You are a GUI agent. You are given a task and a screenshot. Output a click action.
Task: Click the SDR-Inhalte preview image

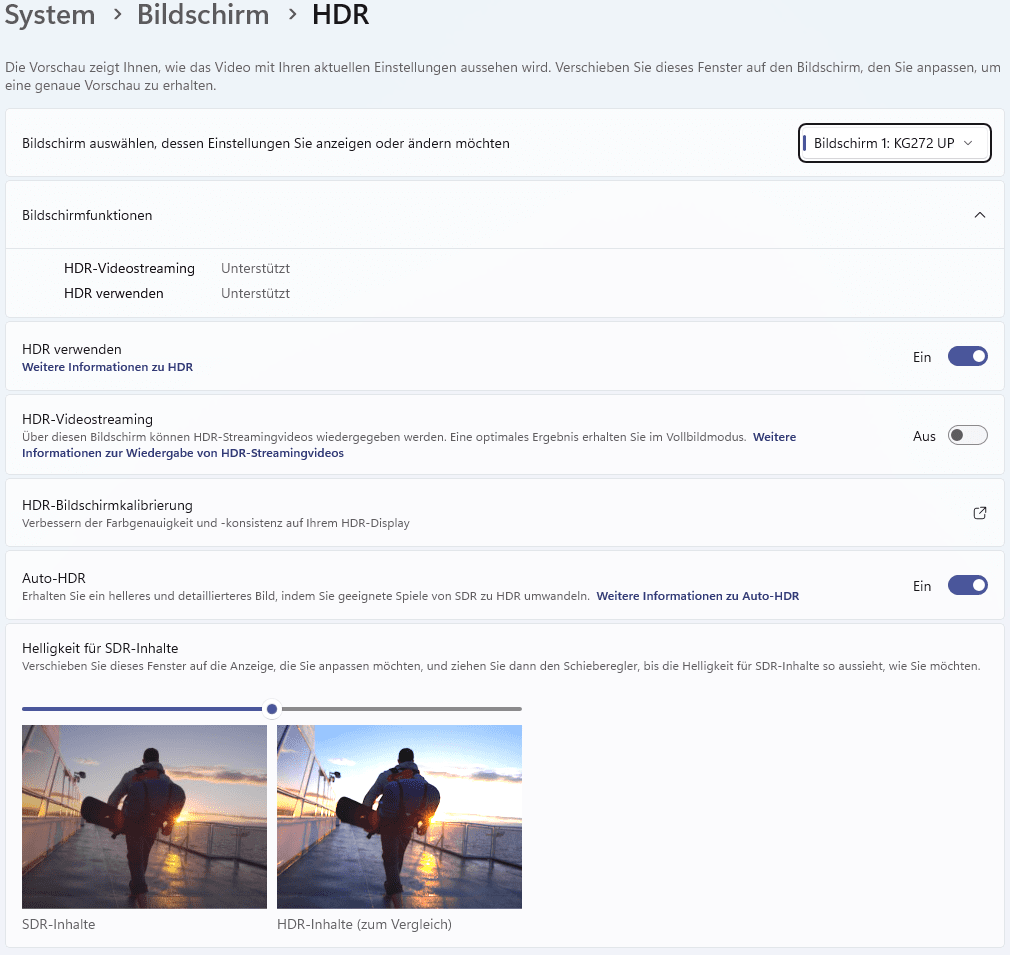click(144, 817)
